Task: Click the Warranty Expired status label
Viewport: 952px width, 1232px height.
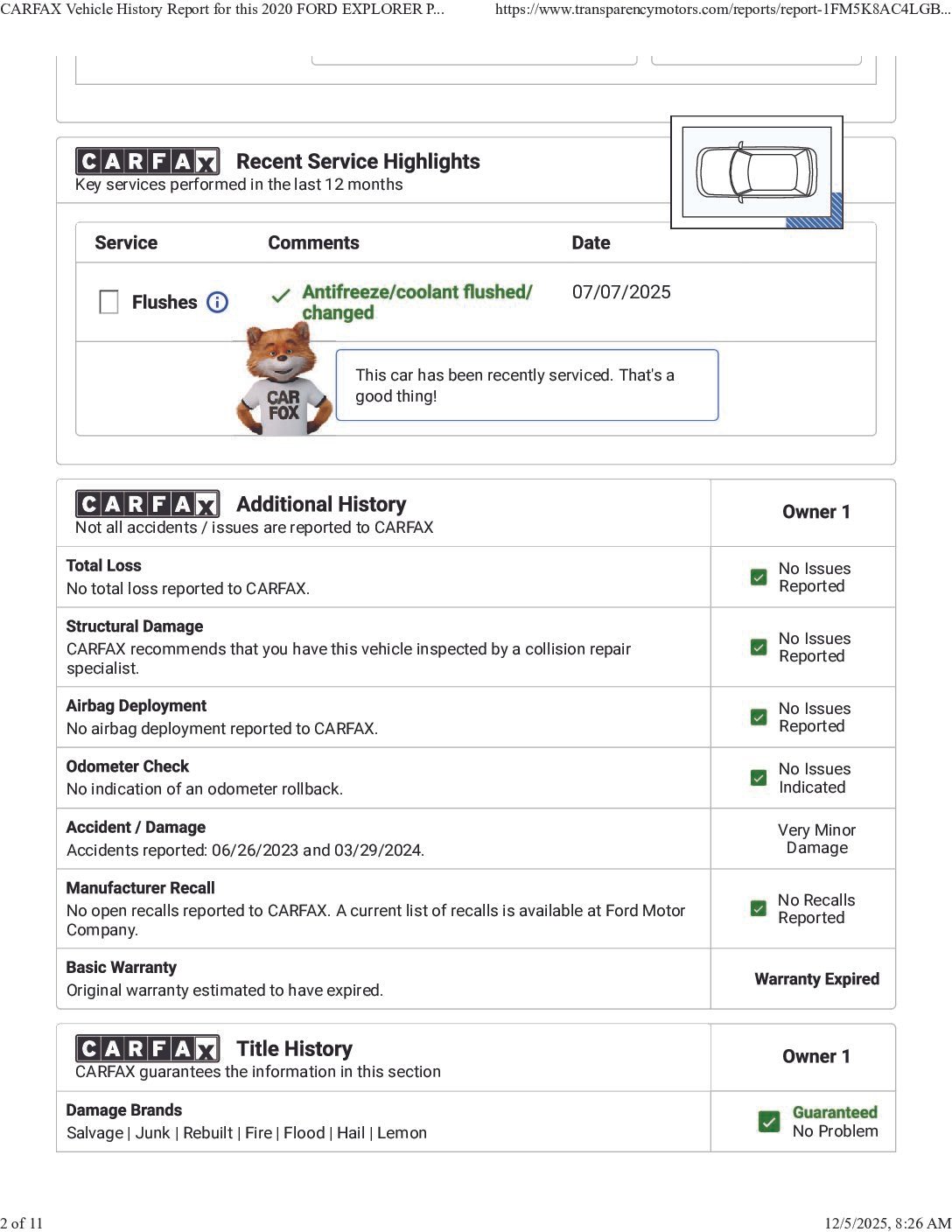Action: 816,979
